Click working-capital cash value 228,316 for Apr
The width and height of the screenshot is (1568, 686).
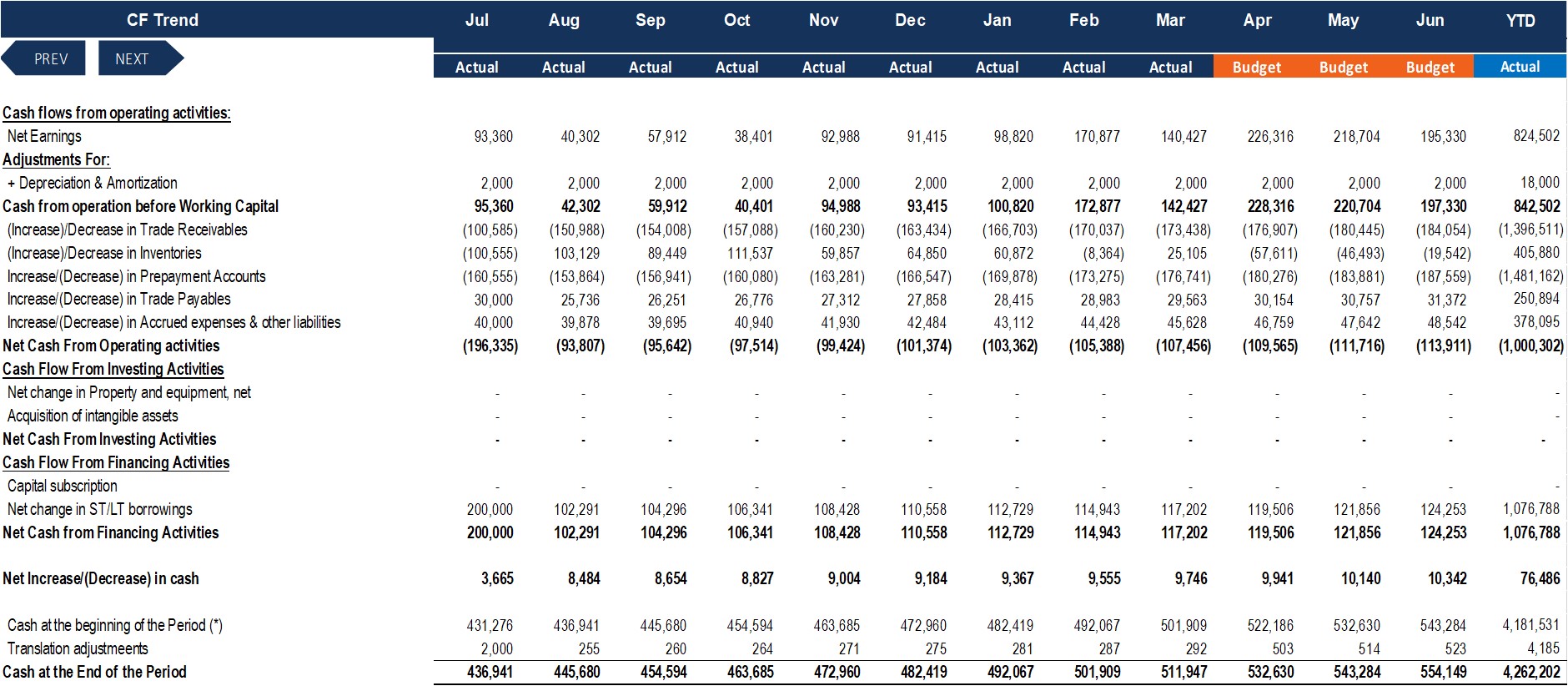(x=1270, y=206)
